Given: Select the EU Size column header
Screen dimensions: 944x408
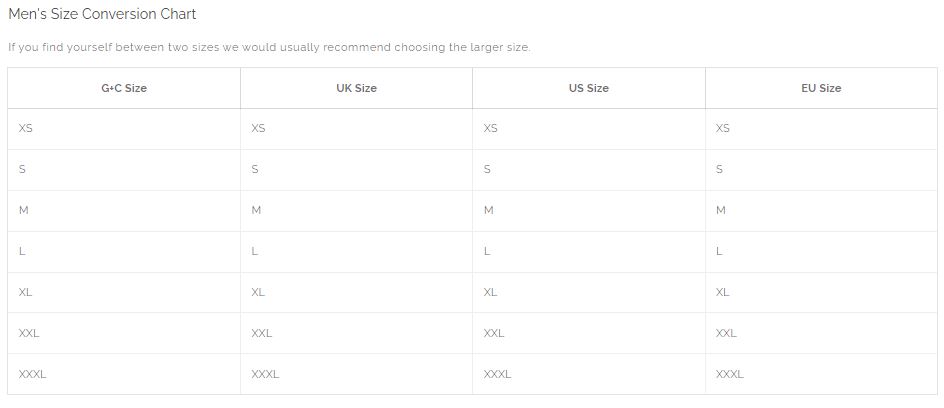Looking at the screenshot, I should 821,88.
